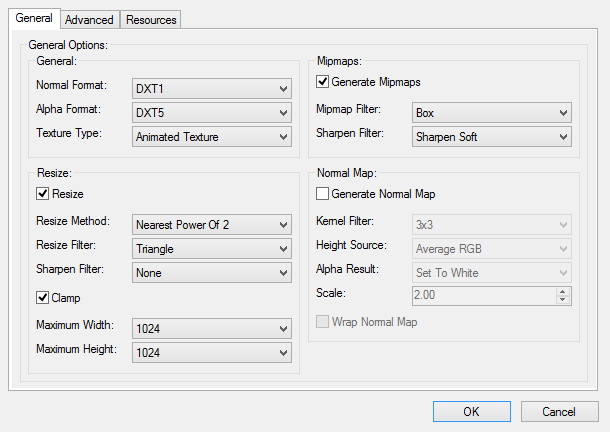Expand the Maximum Height dropdown
610x432 pixels.
(x=212, y=353)
